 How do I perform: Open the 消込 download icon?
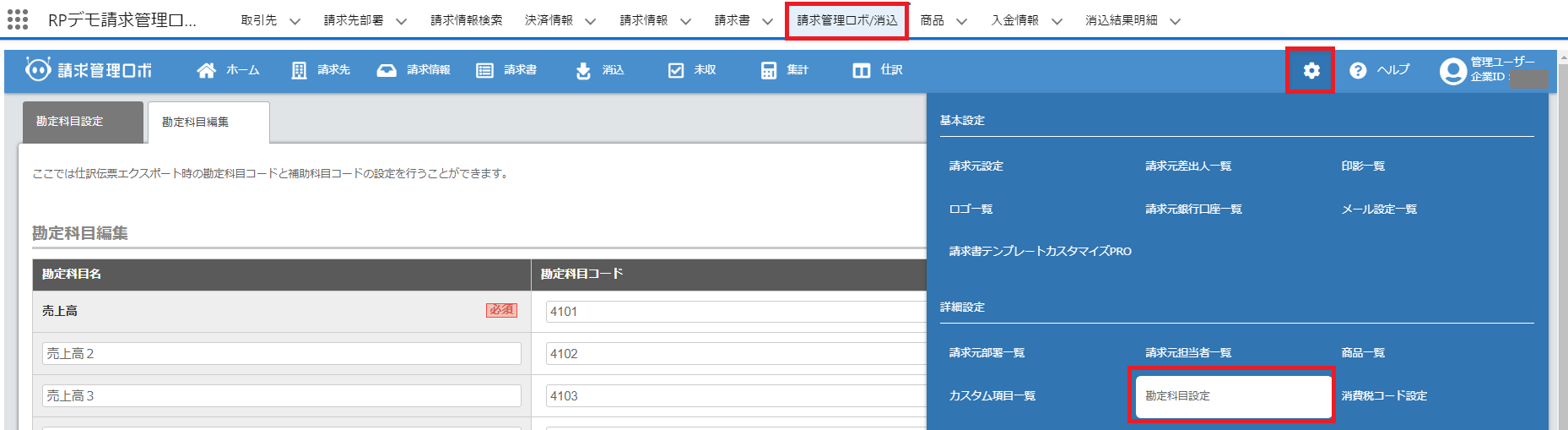coord(583,70)
